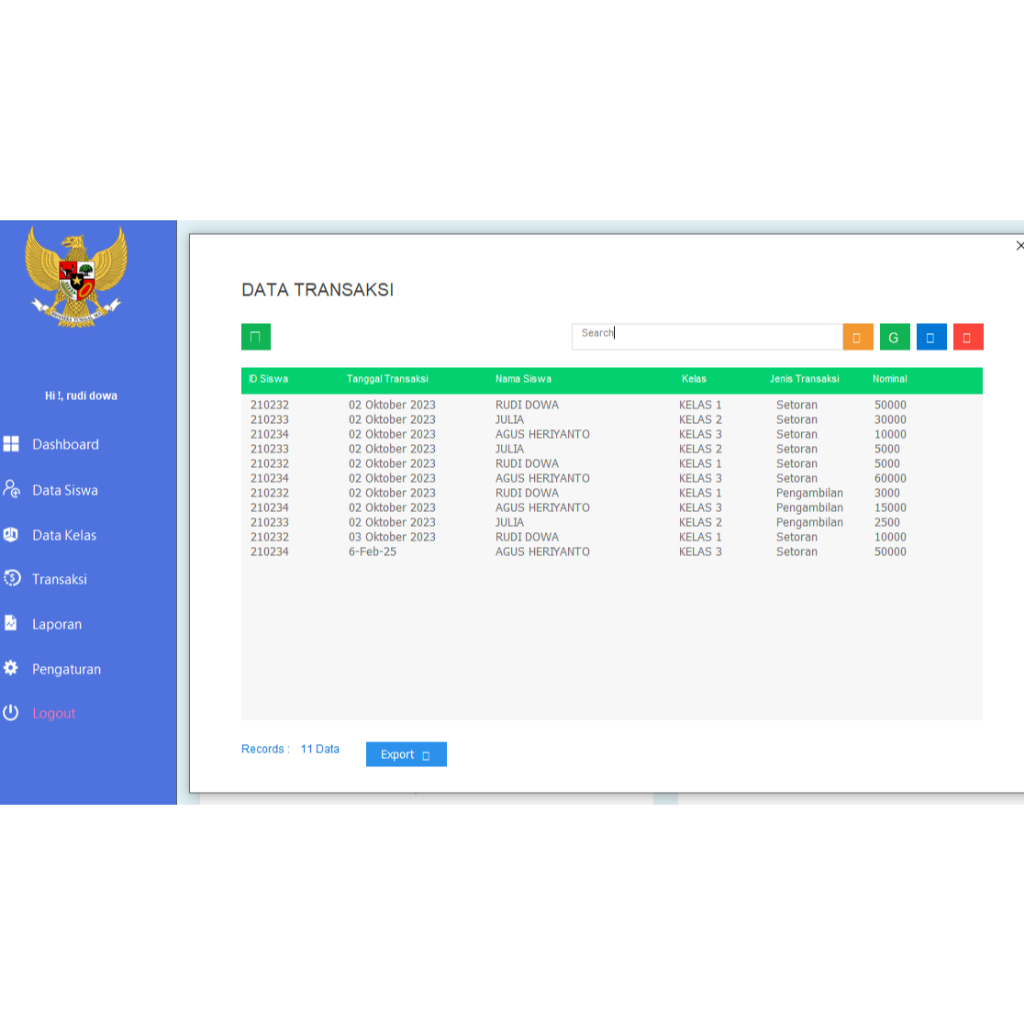Click the Data Siswa person icon
Screen dimensions: 1024x1024
pos(11,489)
